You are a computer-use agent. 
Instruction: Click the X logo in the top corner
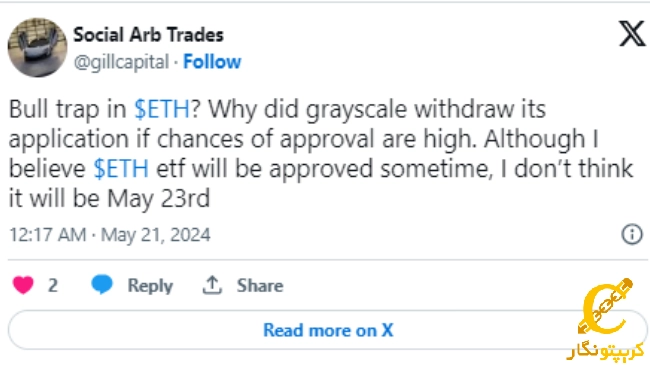632,34
